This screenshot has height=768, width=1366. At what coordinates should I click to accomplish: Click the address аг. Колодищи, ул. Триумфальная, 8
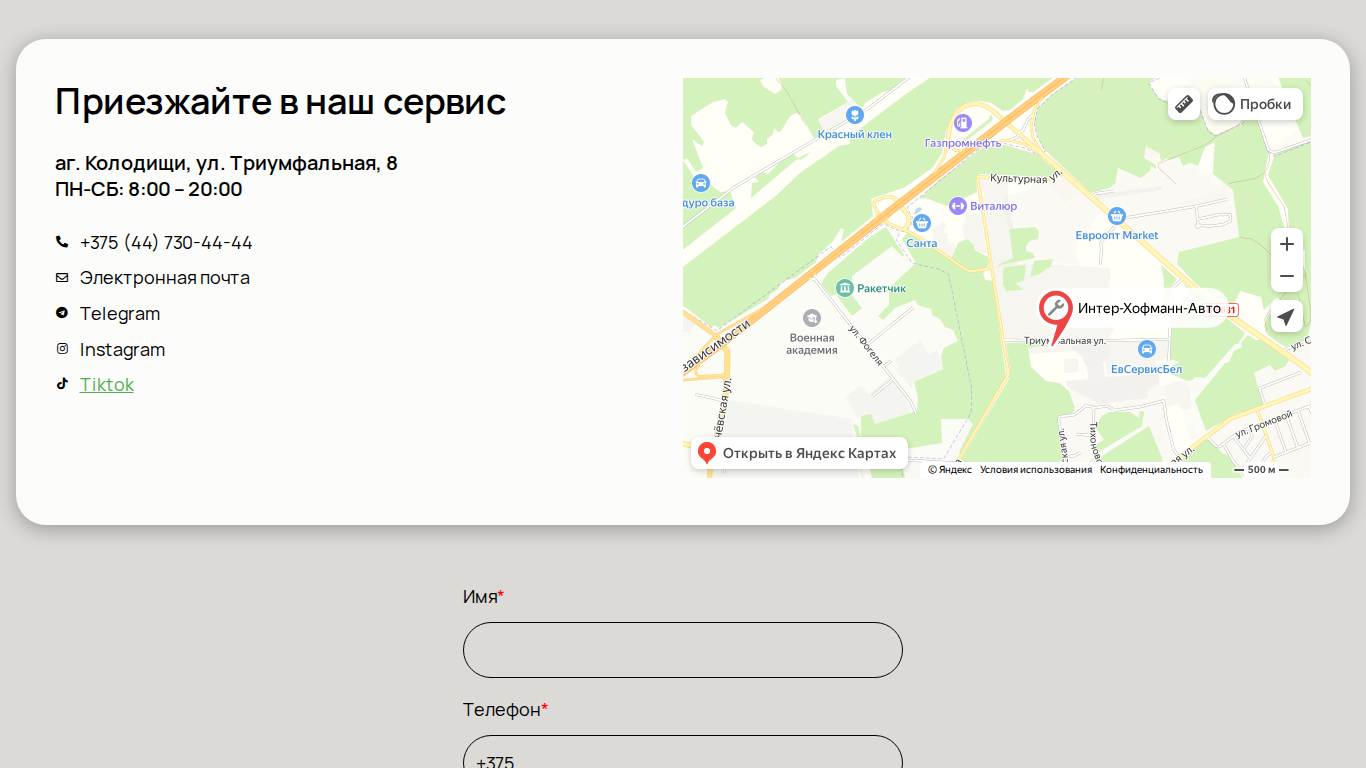[x=226, y=163]
